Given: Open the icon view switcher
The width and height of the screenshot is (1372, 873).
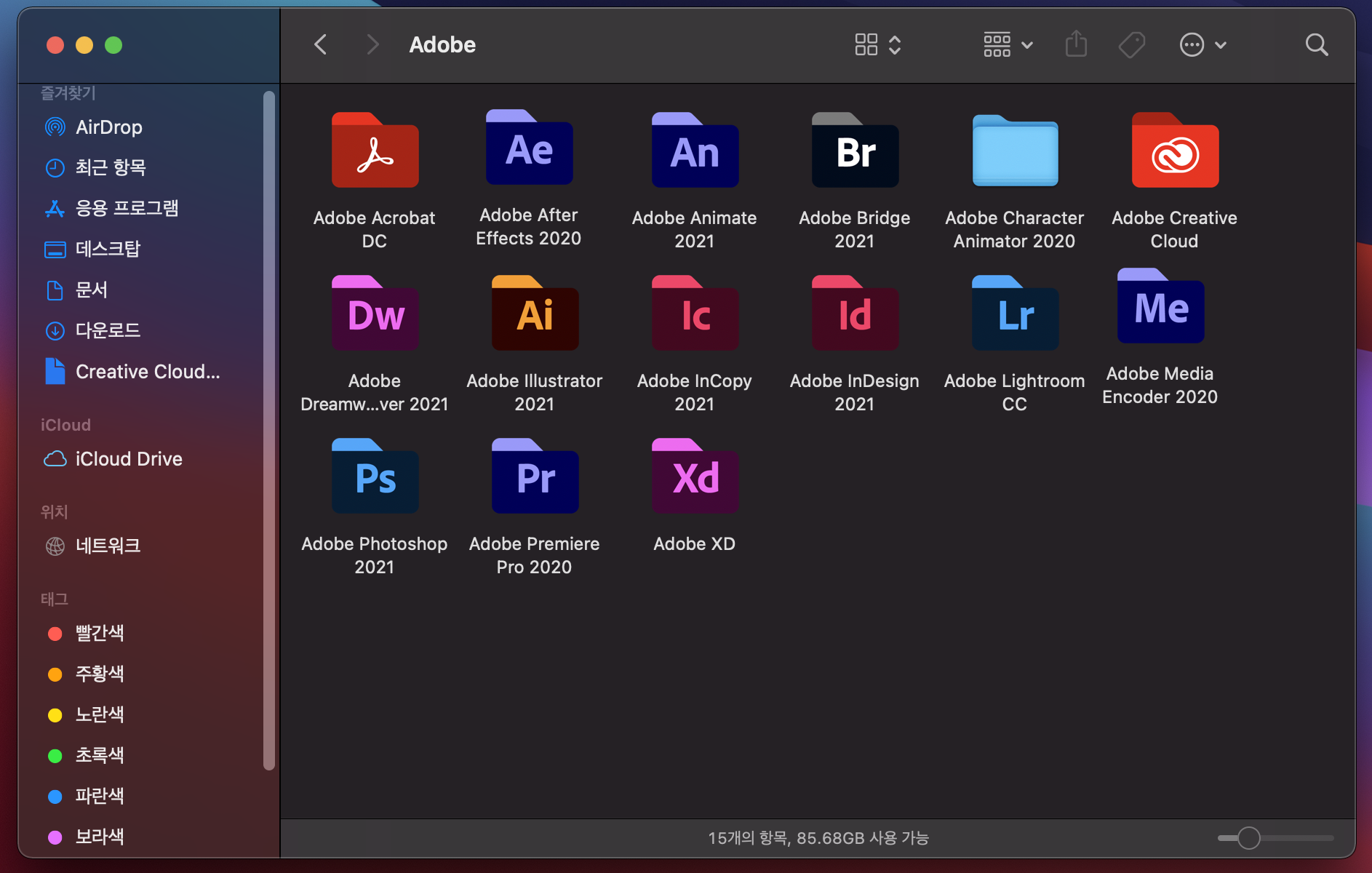Looking at the screenshot, I should (x=878, y=44).
